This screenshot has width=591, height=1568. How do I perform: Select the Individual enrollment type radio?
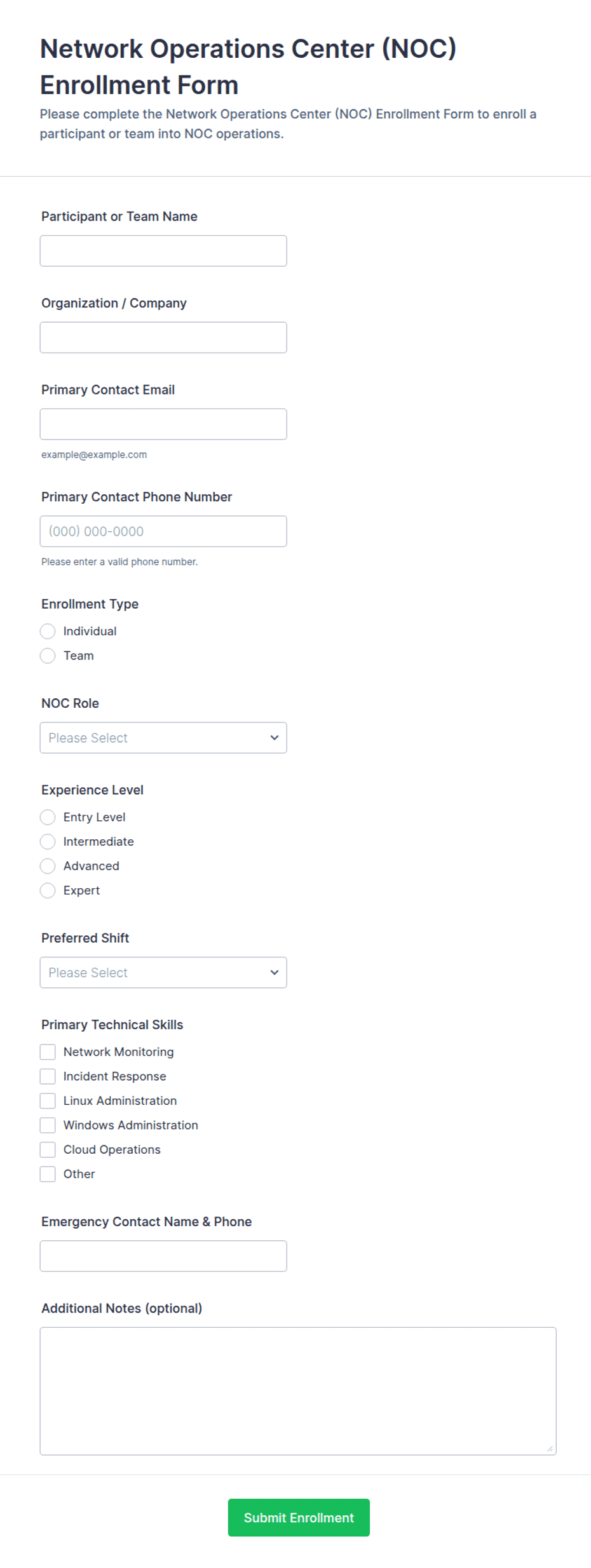pyautogui.click(x=48, y=631)
